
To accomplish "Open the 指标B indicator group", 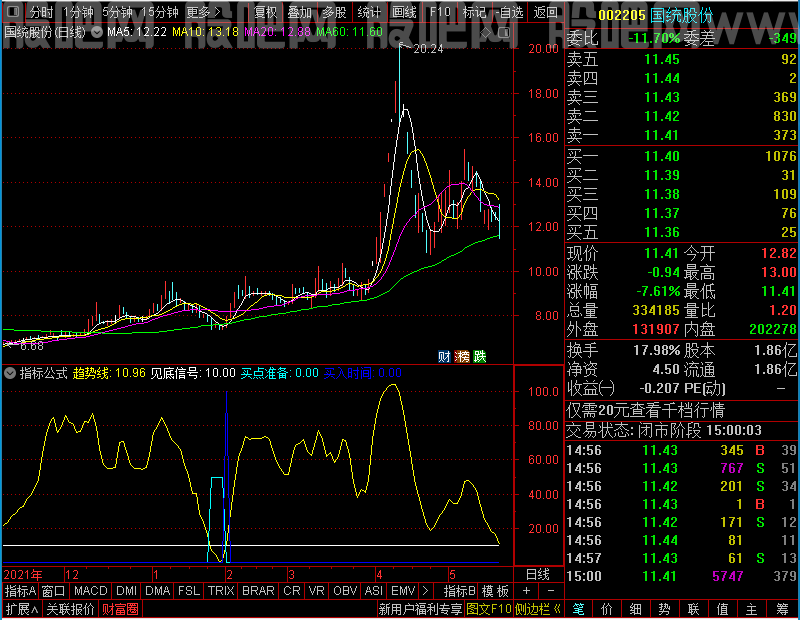I will point(460,591).
